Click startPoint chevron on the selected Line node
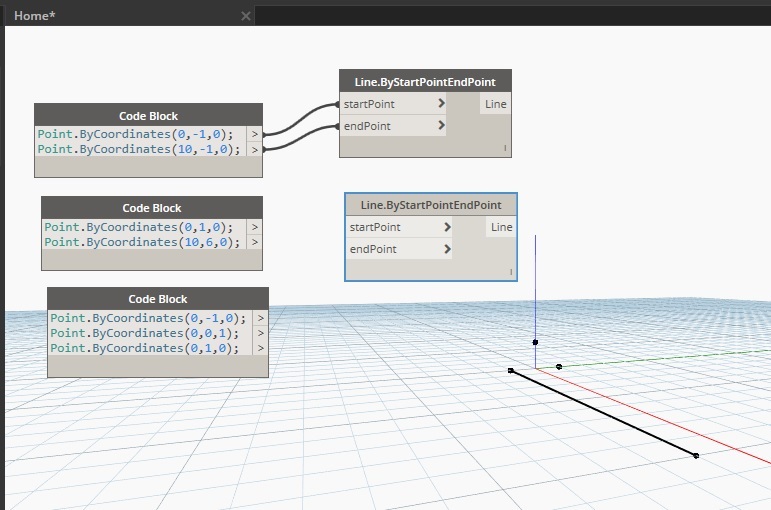Screen dimensions: 771x510 447,227
